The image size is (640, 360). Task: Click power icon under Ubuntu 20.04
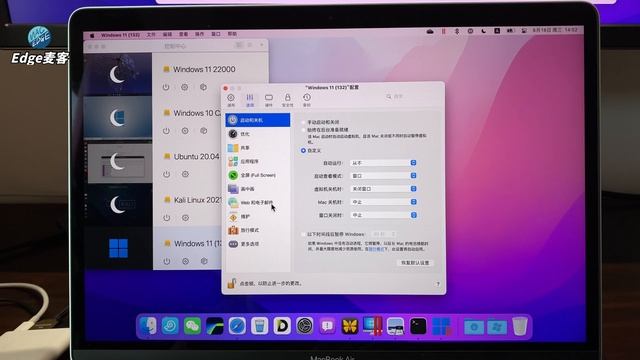tap(167, 174)
